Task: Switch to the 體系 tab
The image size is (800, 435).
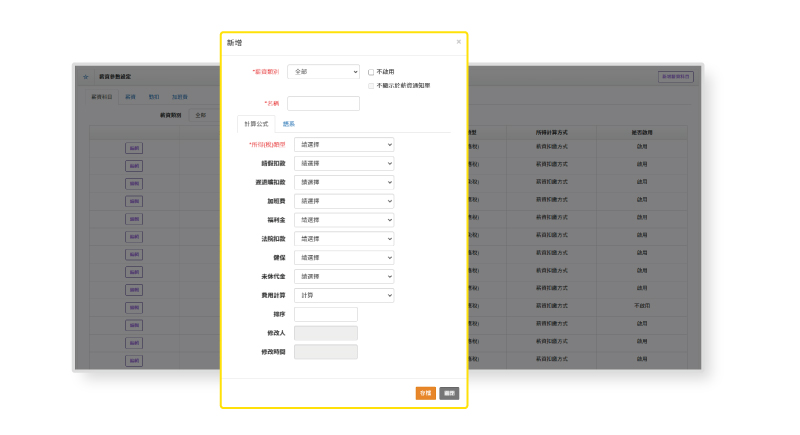Action: point(289,124)
